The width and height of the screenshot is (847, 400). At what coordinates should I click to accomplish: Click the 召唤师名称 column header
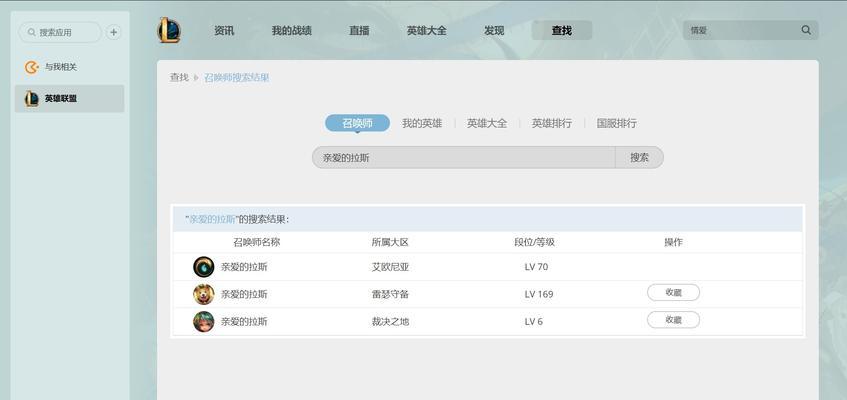(257, 242)
